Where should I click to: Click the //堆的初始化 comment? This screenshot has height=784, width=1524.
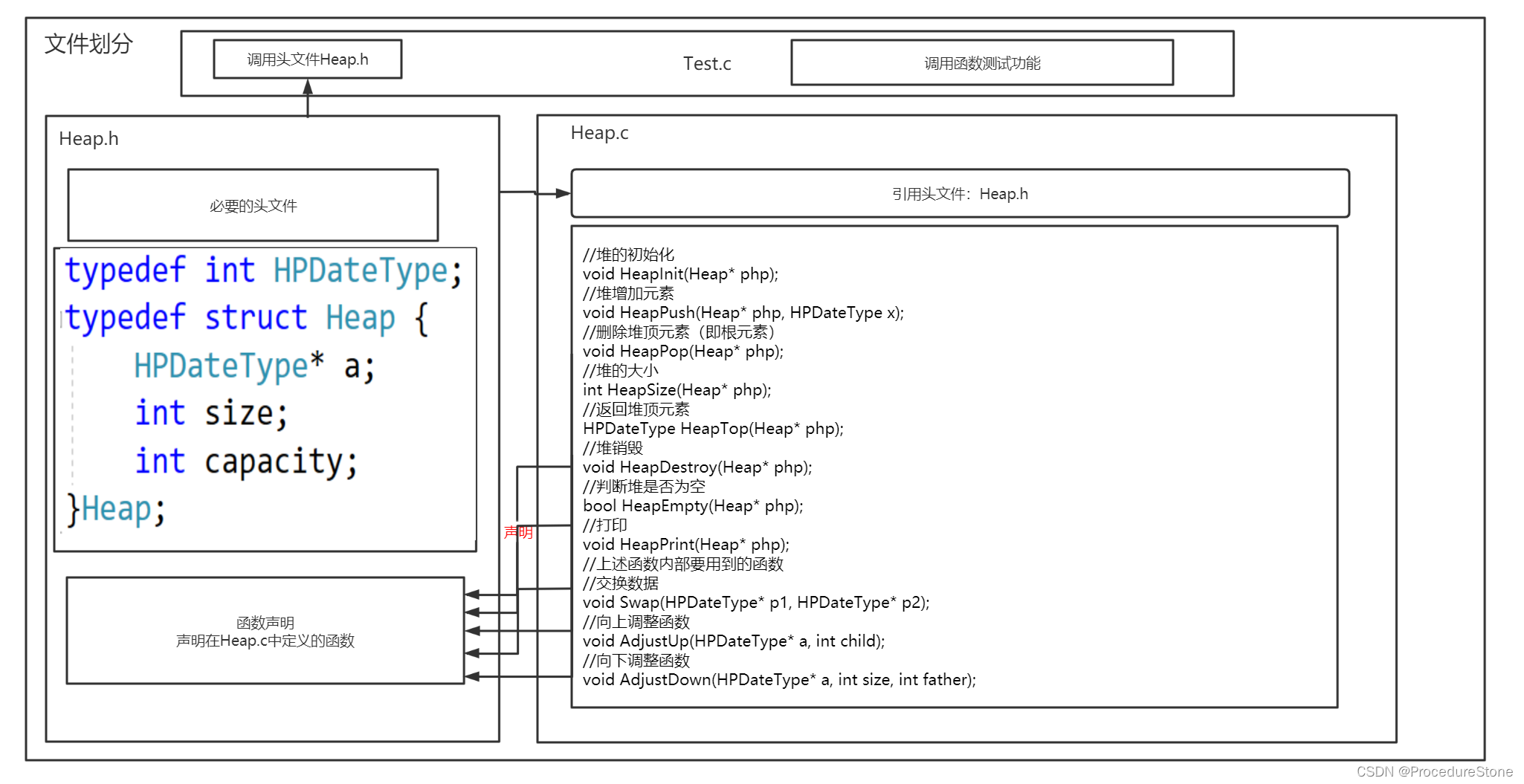tap(628, 255)
